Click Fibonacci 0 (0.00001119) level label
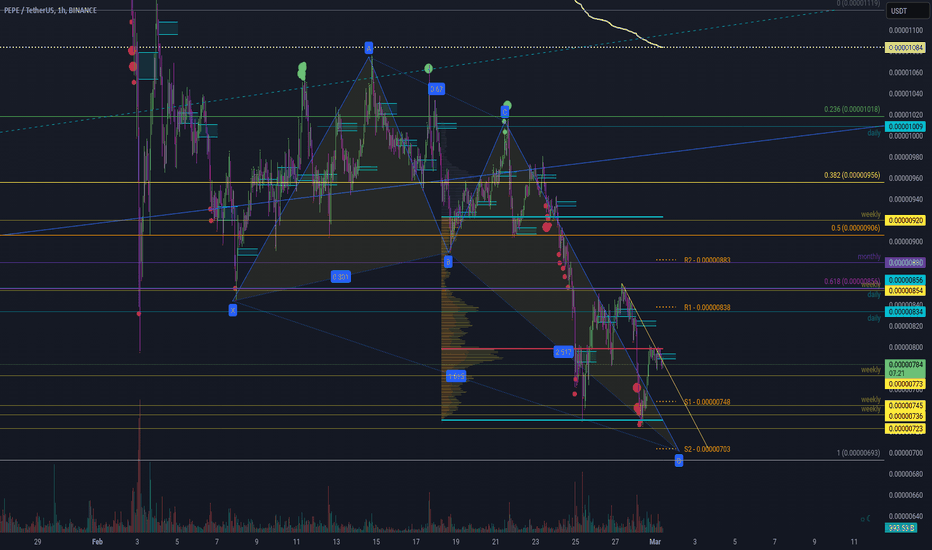This screenshot has height=550, width=932. 858,4
